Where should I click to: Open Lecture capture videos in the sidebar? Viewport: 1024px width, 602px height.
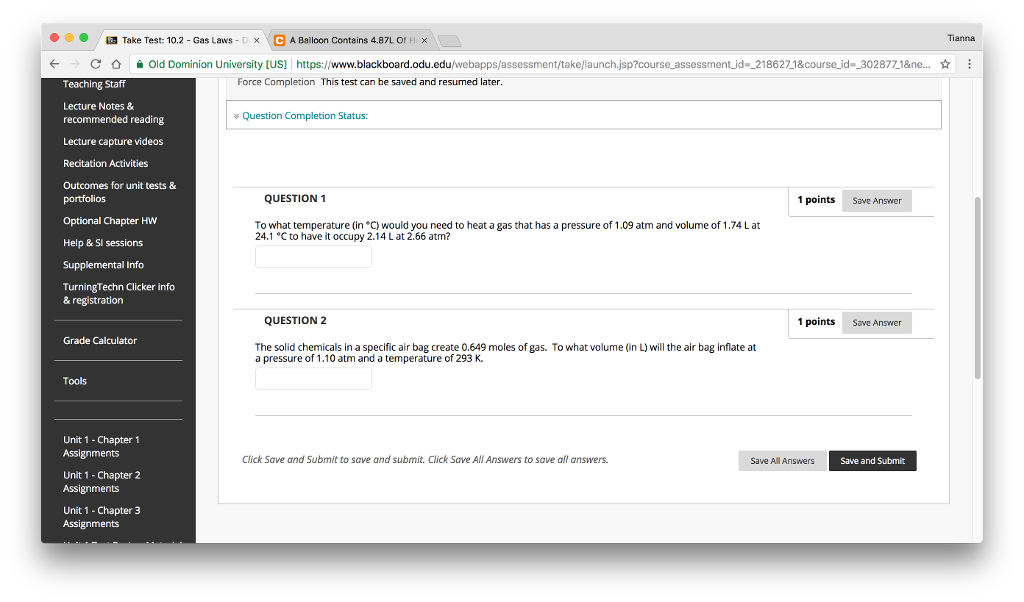coord(113,142)
